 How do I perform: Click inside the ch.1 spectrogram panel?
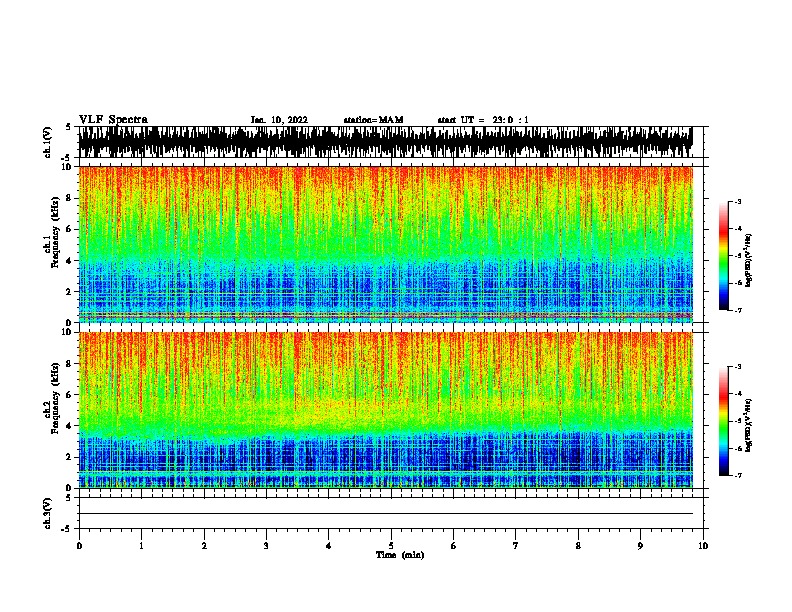[385, 244]
